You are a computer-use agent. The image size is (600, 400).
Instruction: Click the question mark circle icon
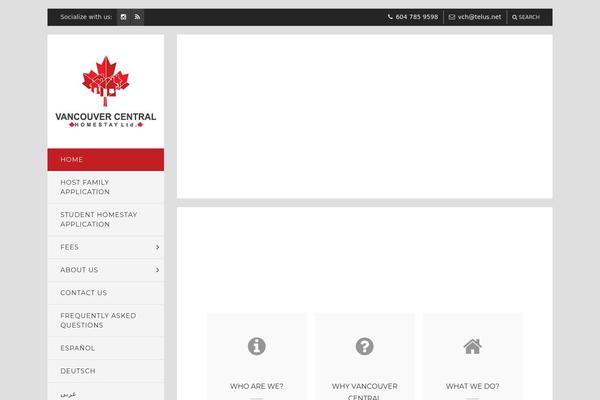click(x=364, y=346)
